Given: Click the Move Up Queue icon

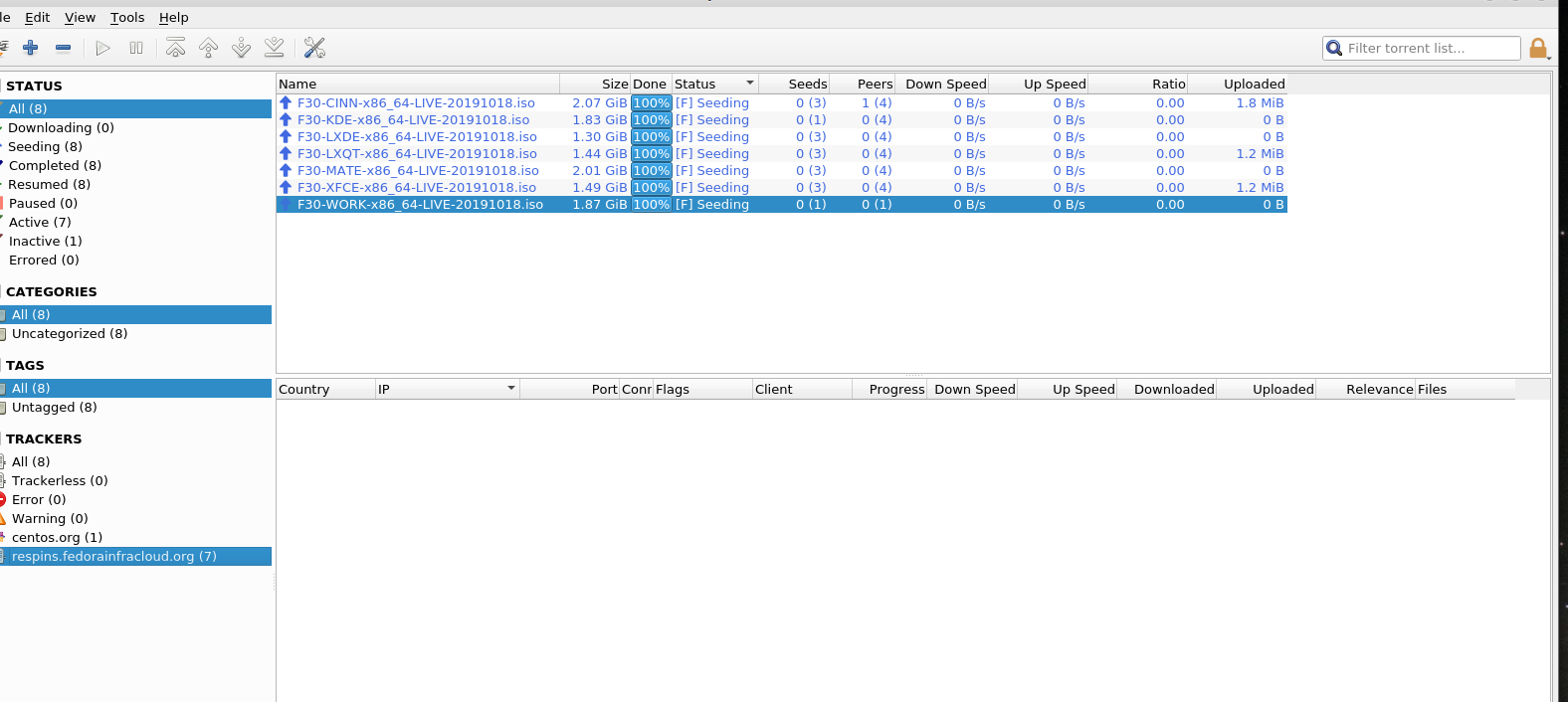Looking at the screenshot, I should (209, 48).
